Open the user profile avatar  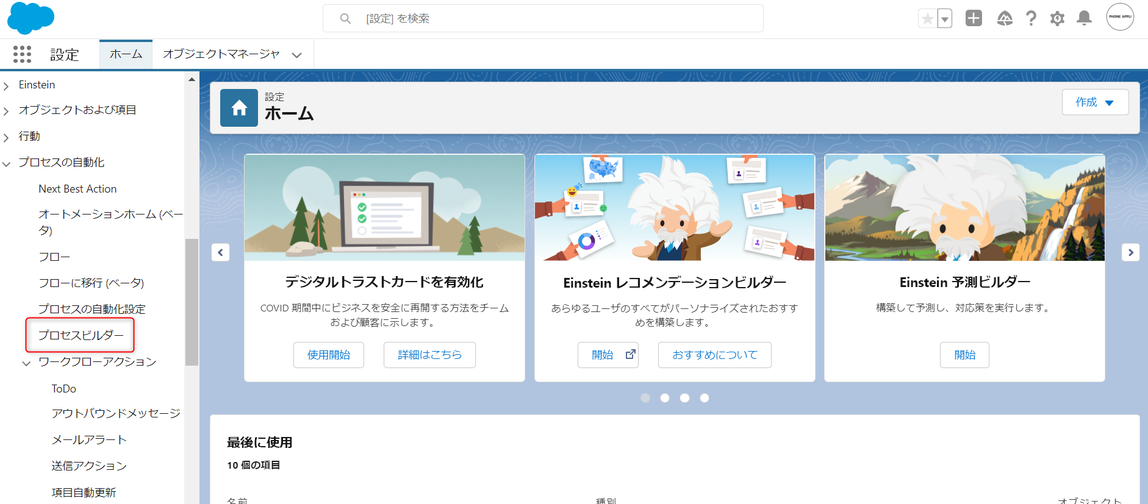1120,18
